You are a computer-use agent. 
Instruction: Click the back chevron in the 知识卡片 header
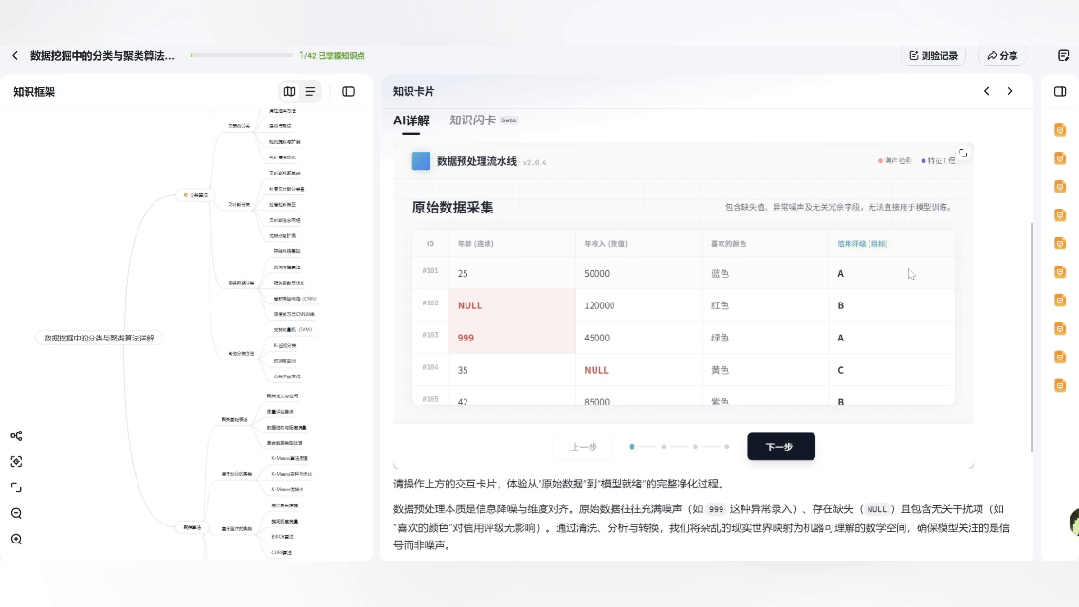(x=987, y=91)
